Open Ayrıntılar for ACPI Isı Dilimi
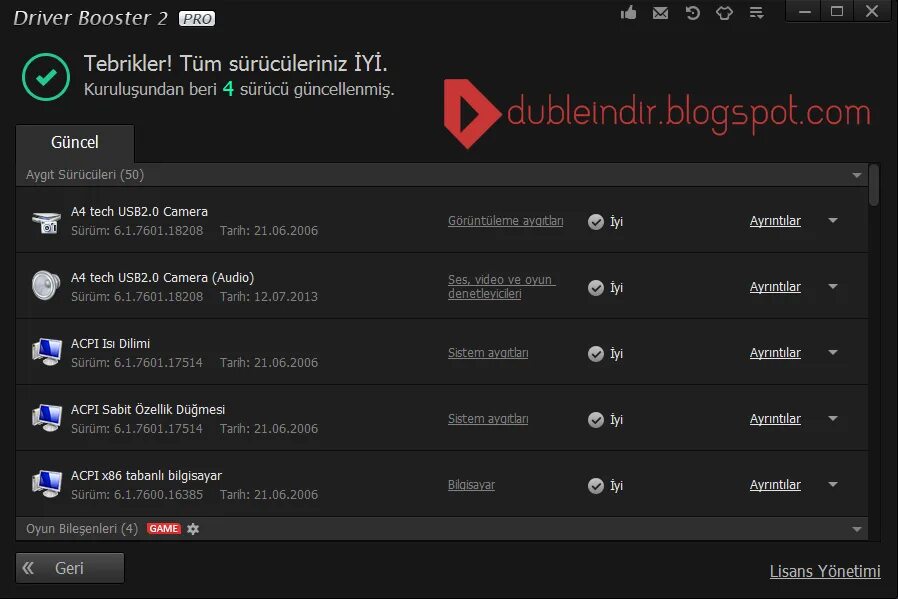 [x=775, y=353]
